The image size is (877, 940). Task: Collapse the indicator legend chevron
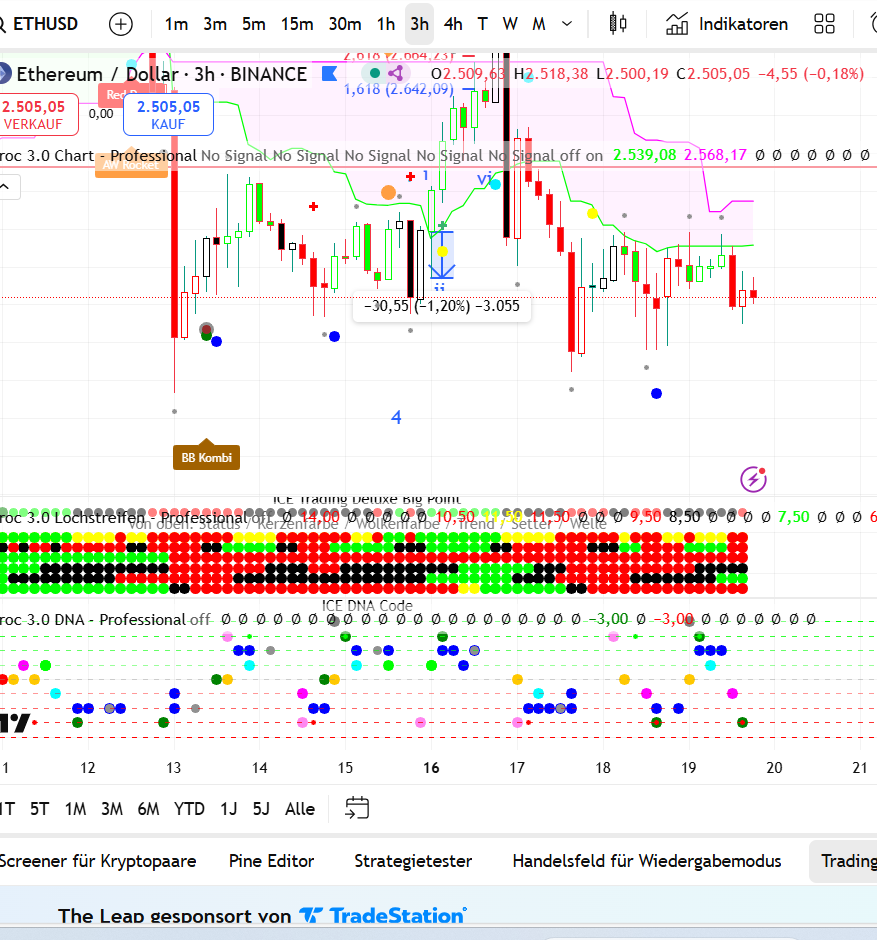[6, 186]
